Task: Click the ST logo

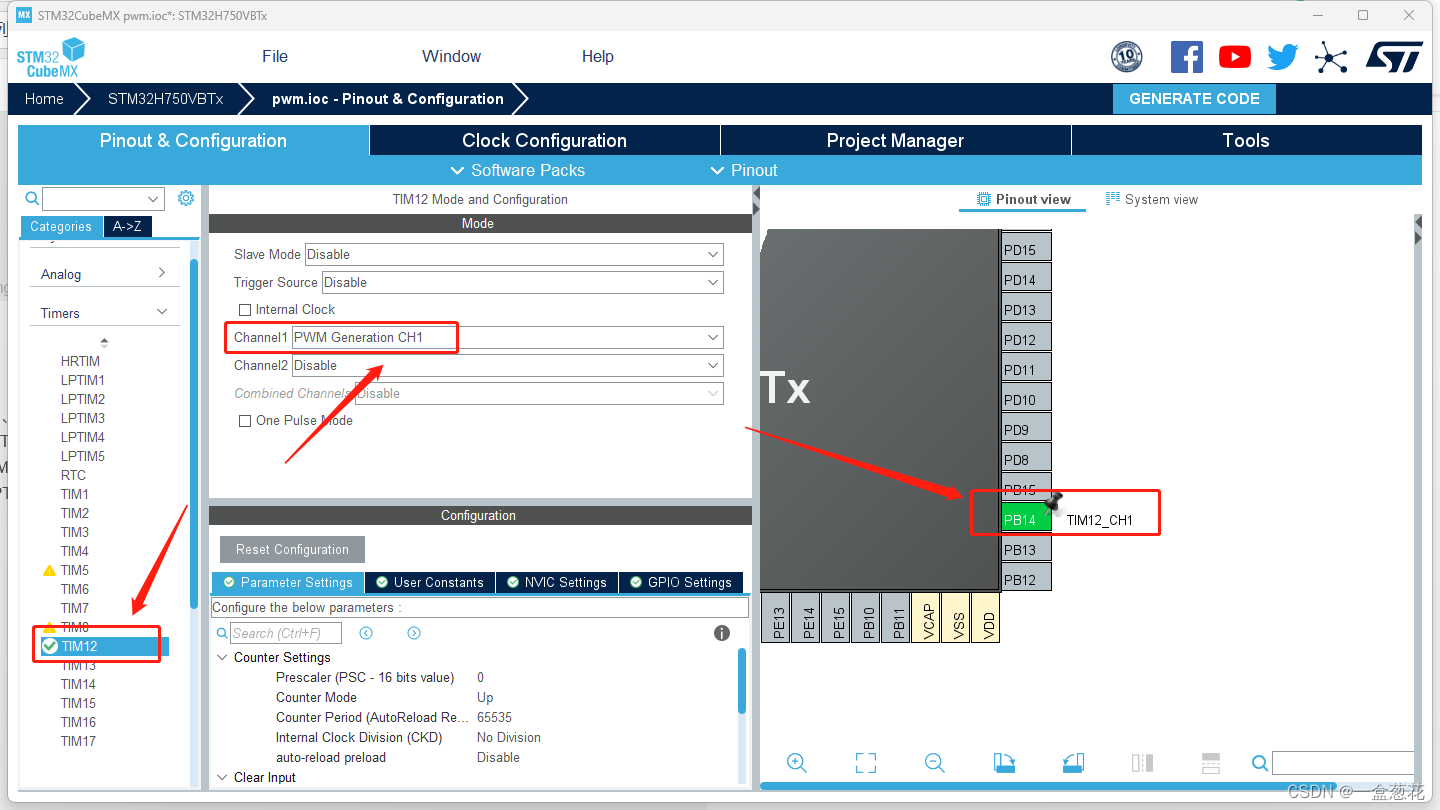Action: coord(1394,57)
